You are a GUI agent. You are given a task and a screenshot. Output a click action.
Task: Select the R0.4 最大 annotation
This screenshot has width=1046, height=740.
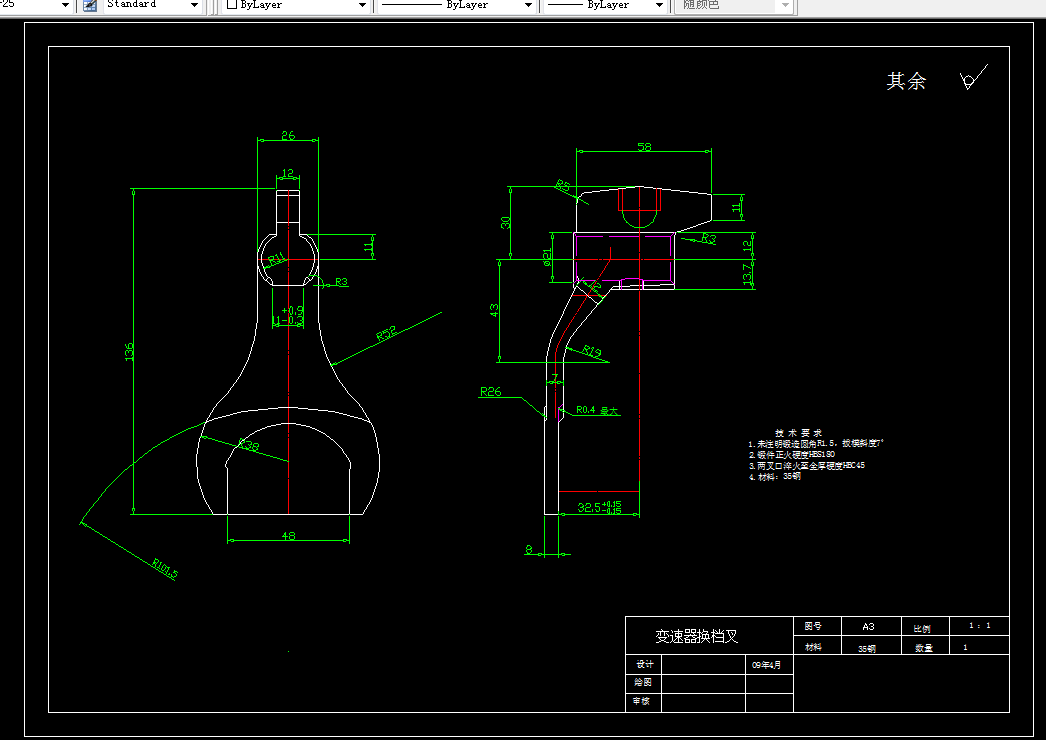point(597,410)
